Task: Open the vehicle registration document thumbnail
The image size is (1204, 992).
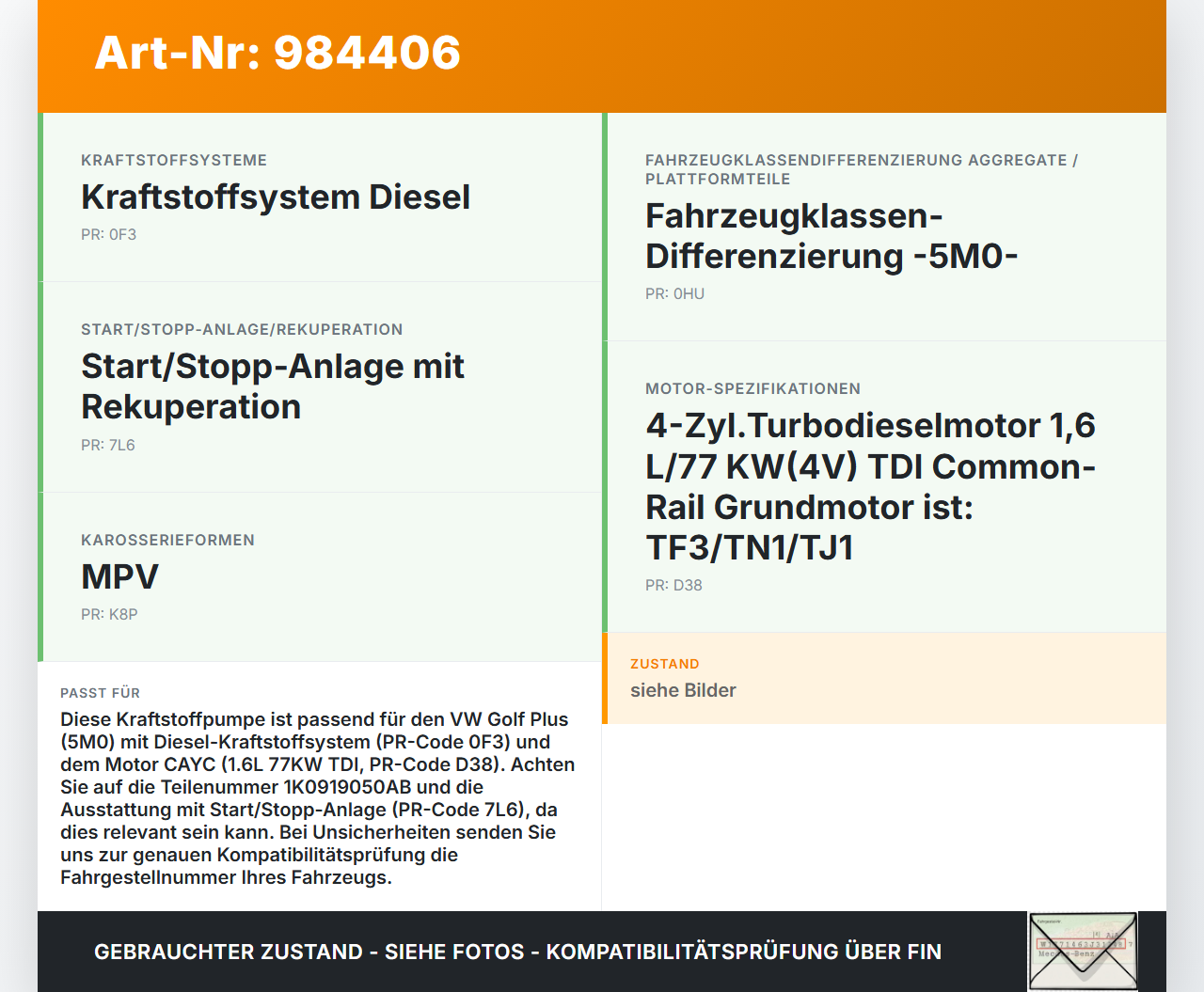Action: 1083,952
